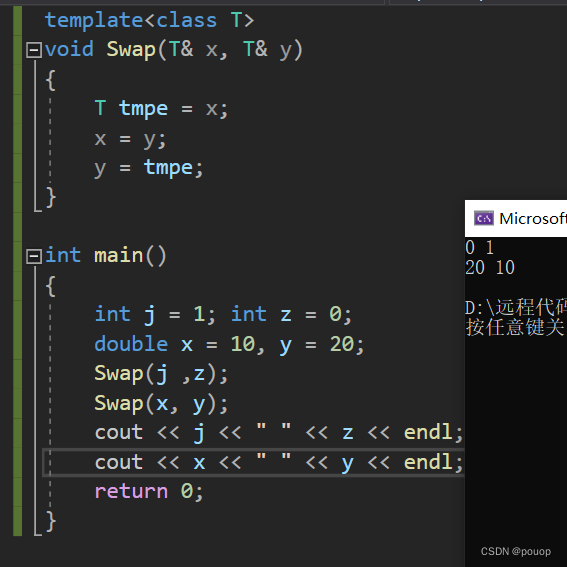The image size is (567, 567).
Task: Click the 'T tmpe = x;' line
Action: coord(161,109)
